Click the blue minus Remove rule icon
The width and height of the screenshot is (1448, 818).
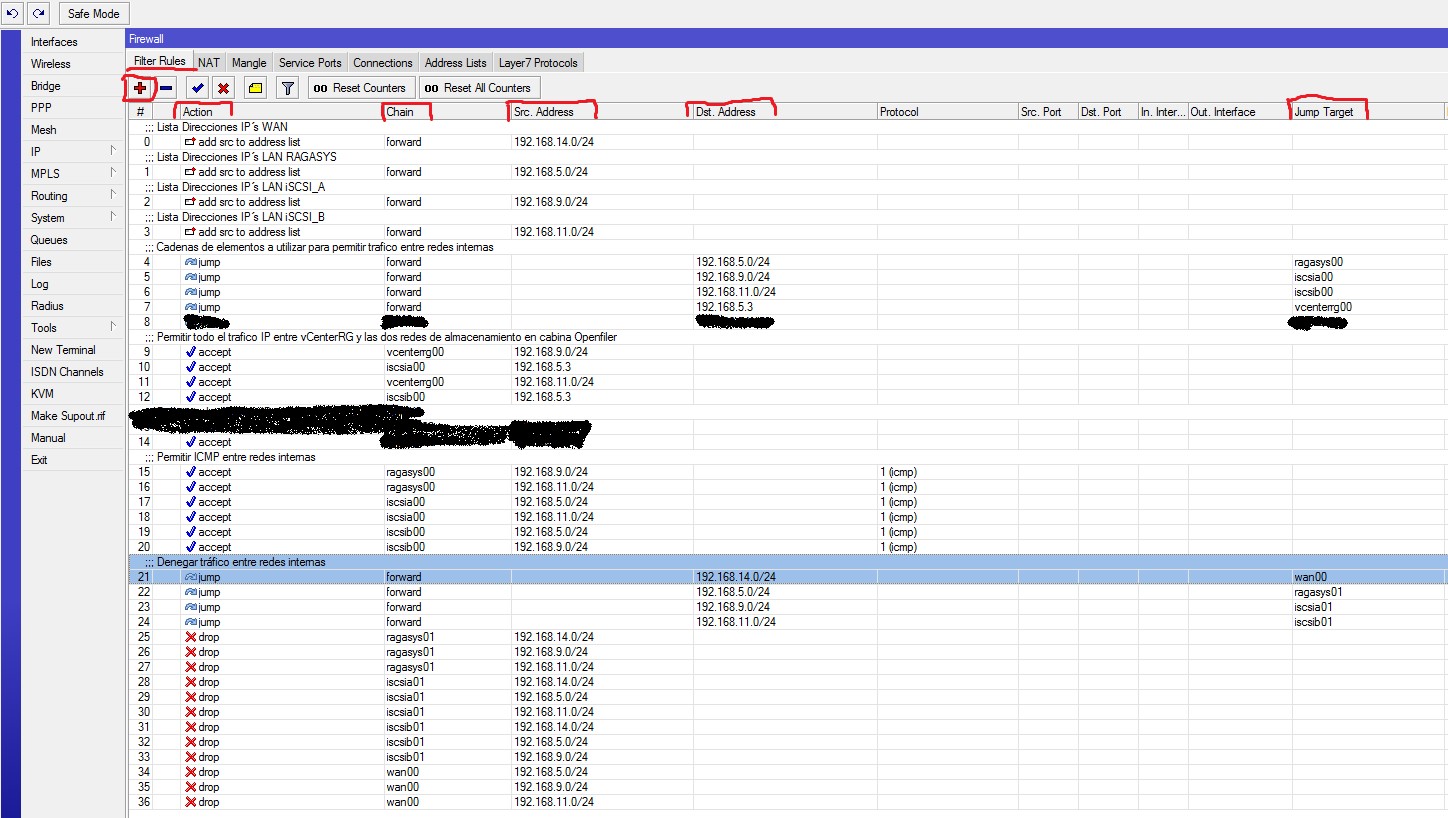pyautogui.click(x=167, y=88)
